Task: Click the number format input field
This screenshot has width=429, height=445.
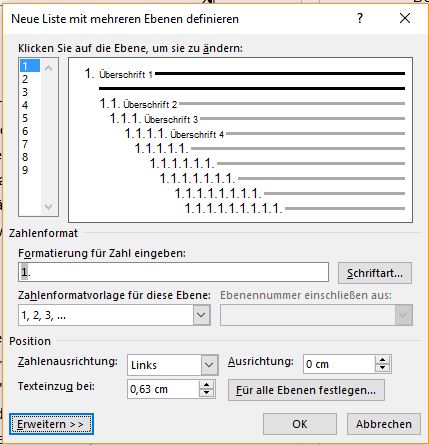Action: point(173,272)
